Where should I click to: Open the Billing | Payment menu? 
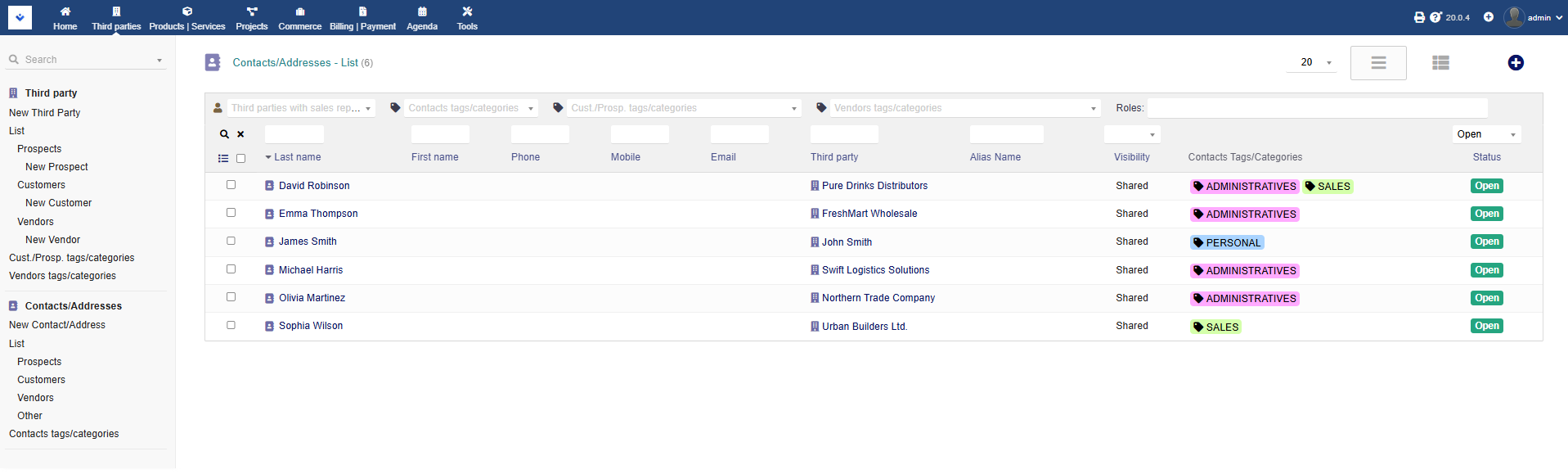[362, 17]
